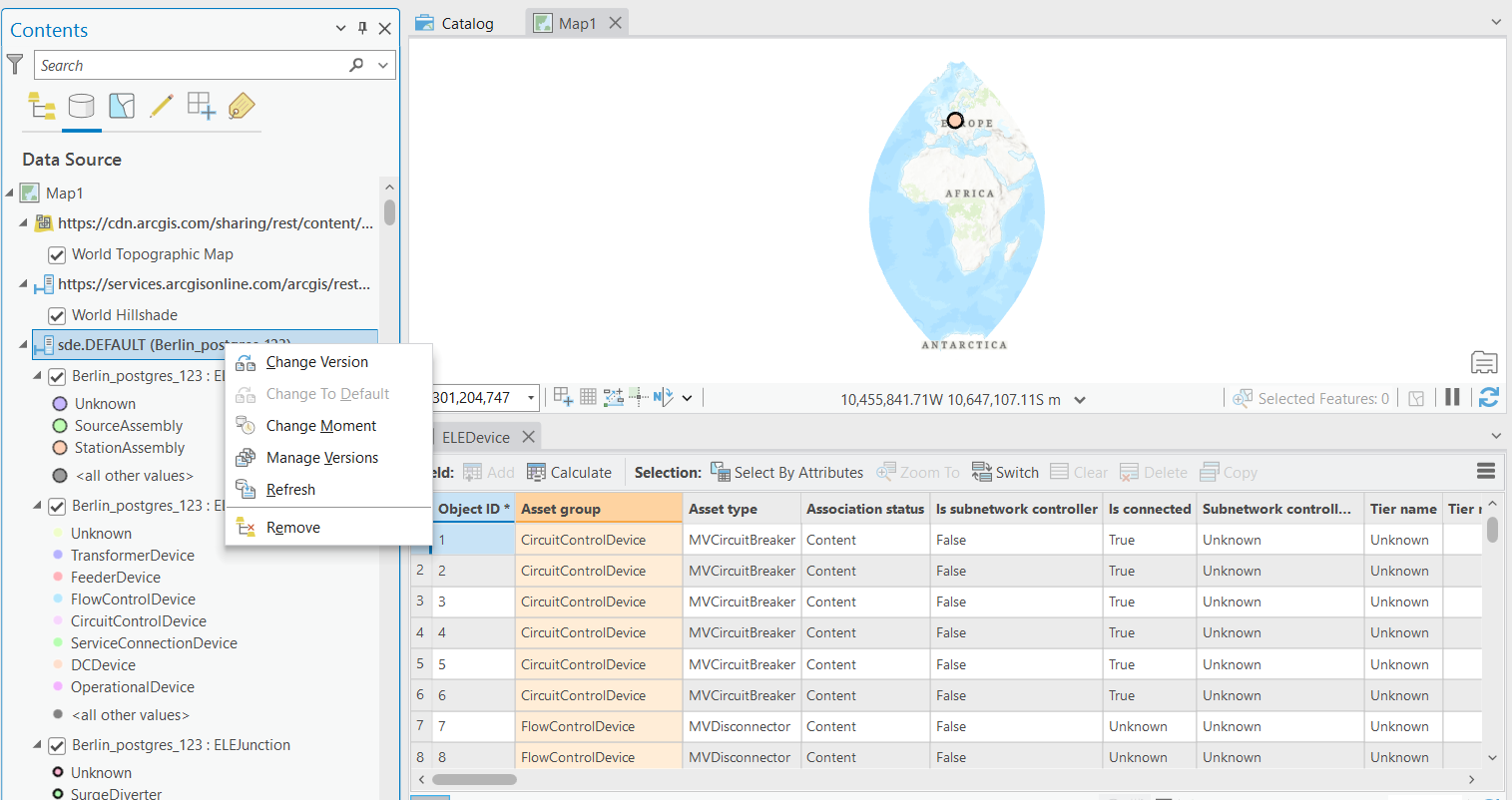Click the filter funnel icon in Contents
The height and width of the screenshot is (800, 1512).
15,65
